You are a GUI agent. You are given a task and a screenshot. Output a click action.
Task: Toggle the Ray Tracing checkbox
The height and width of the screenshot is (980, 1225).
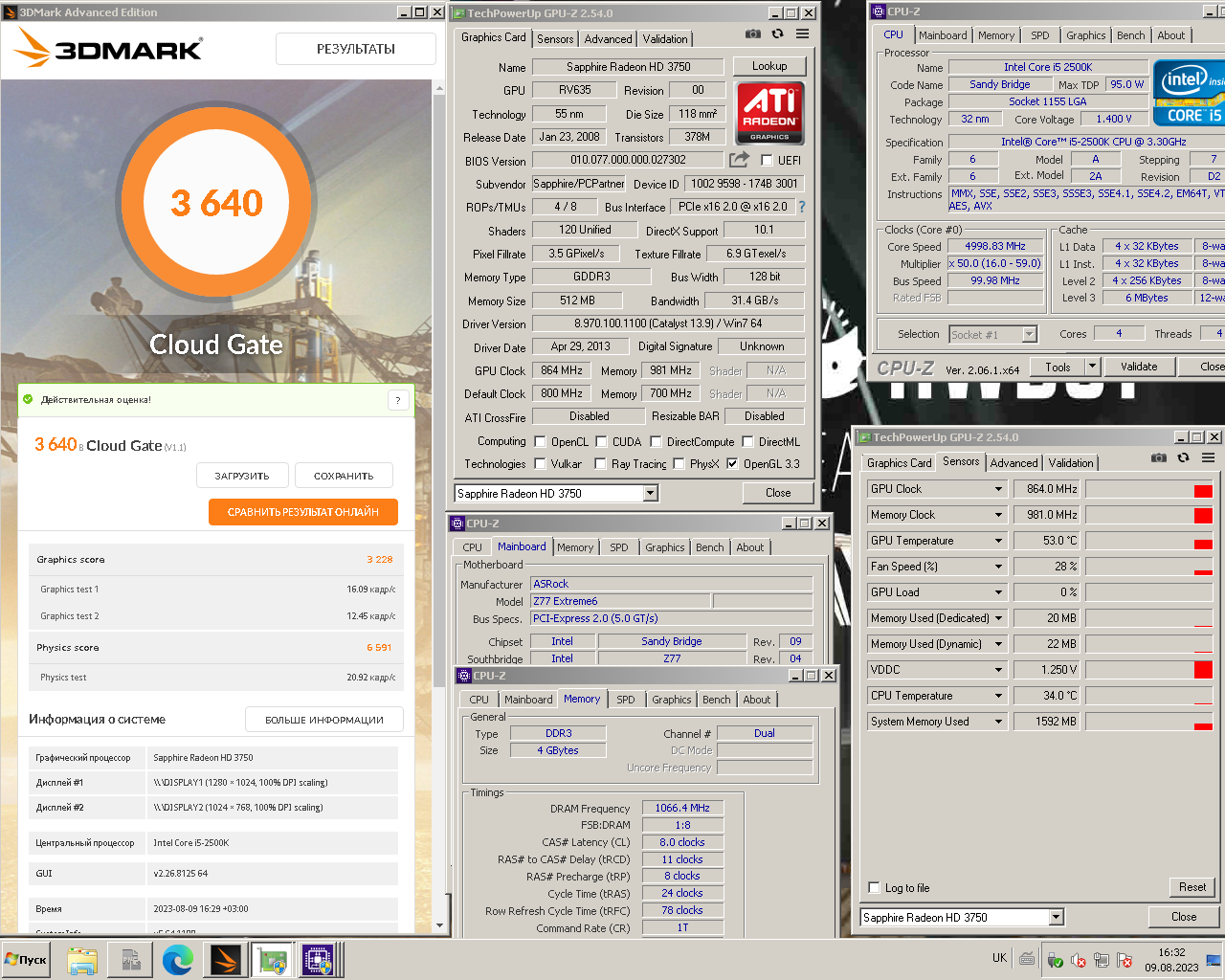600,464
